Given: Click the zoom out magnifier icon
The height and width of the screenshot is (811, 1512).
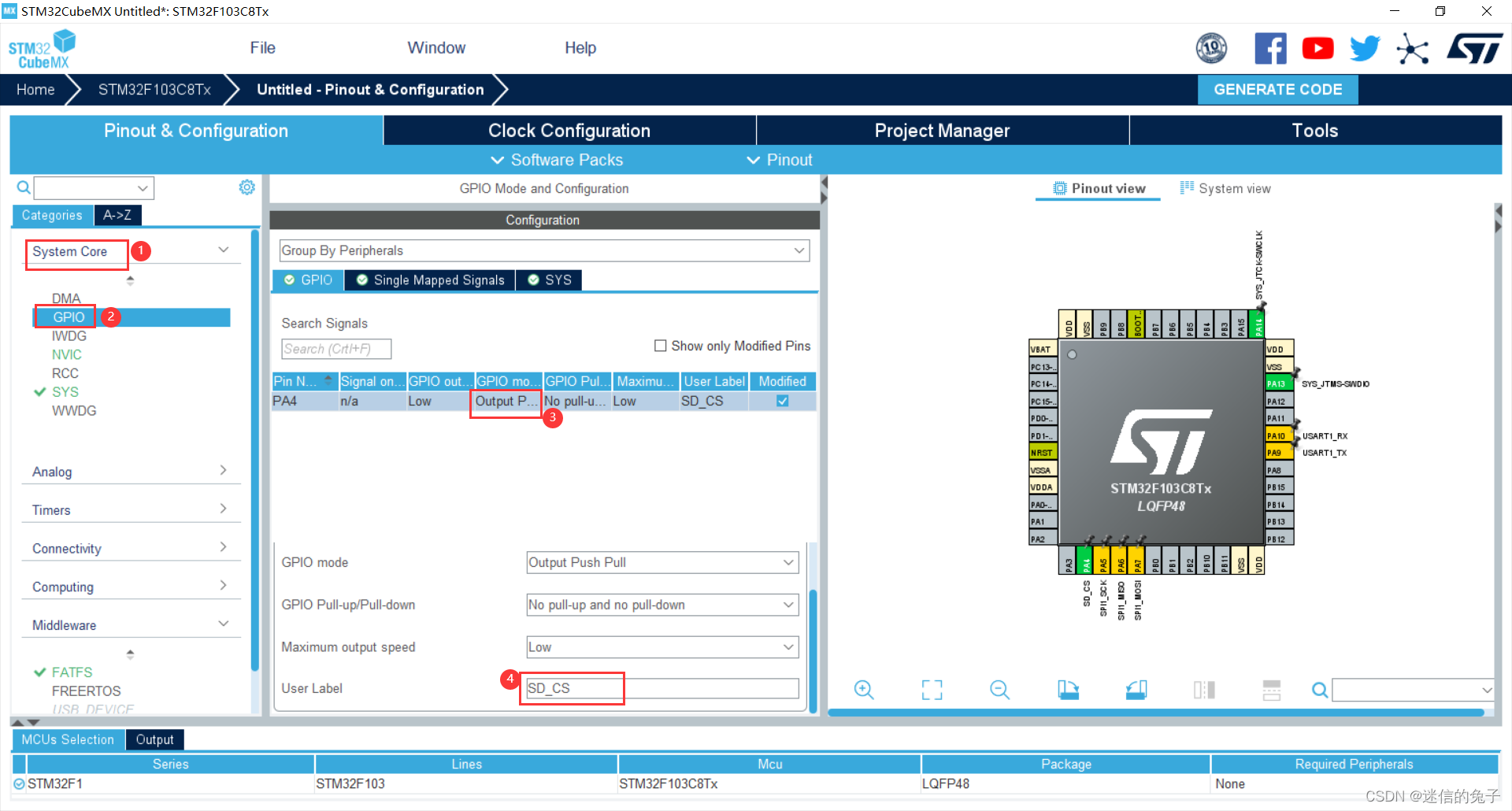Looking at the screenshot, I should point(999,691).
